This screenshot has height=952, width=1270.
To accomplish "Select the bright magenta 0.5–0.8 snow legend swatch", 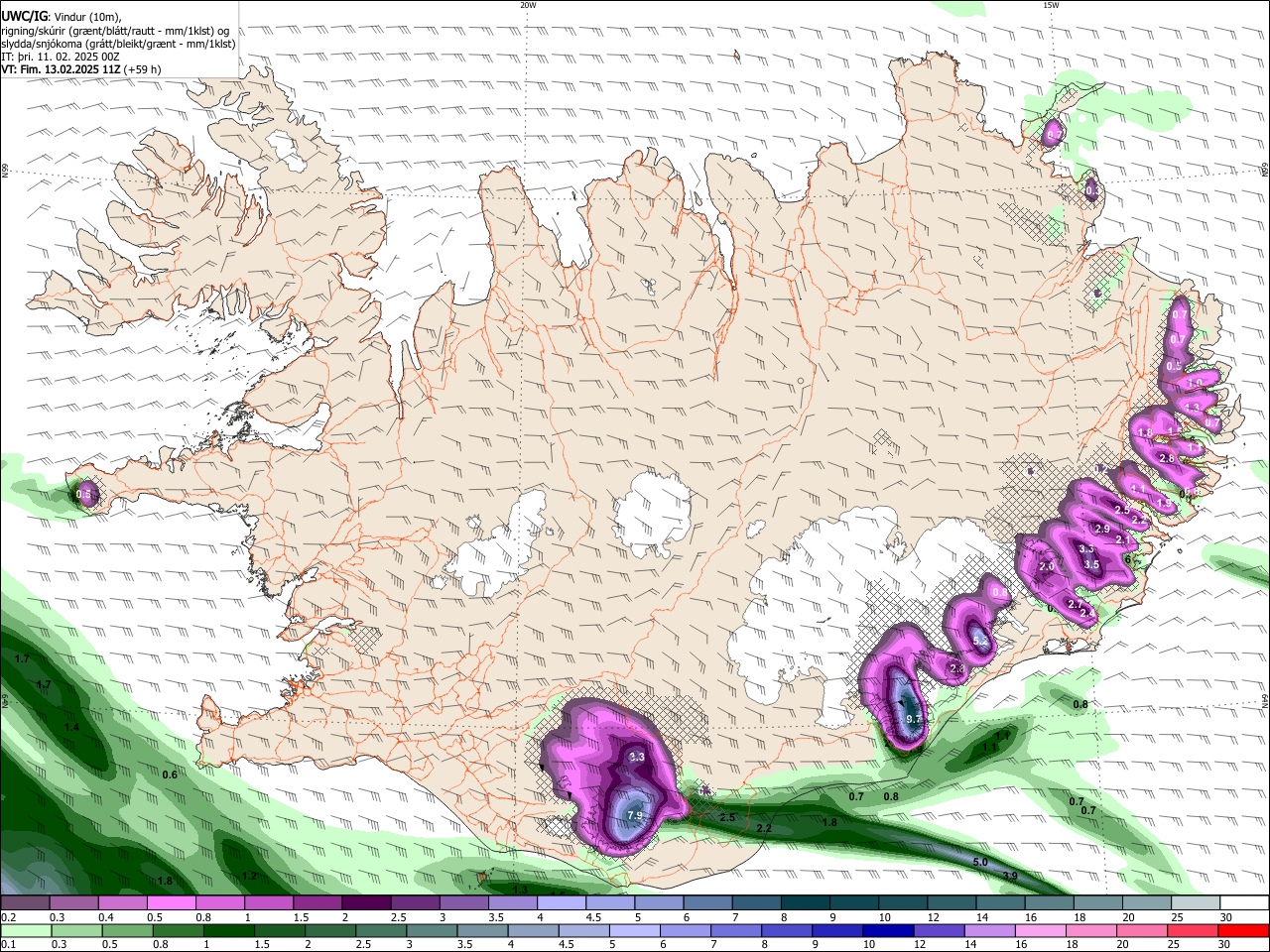I will pyautogui.click(x=171, y=903).
